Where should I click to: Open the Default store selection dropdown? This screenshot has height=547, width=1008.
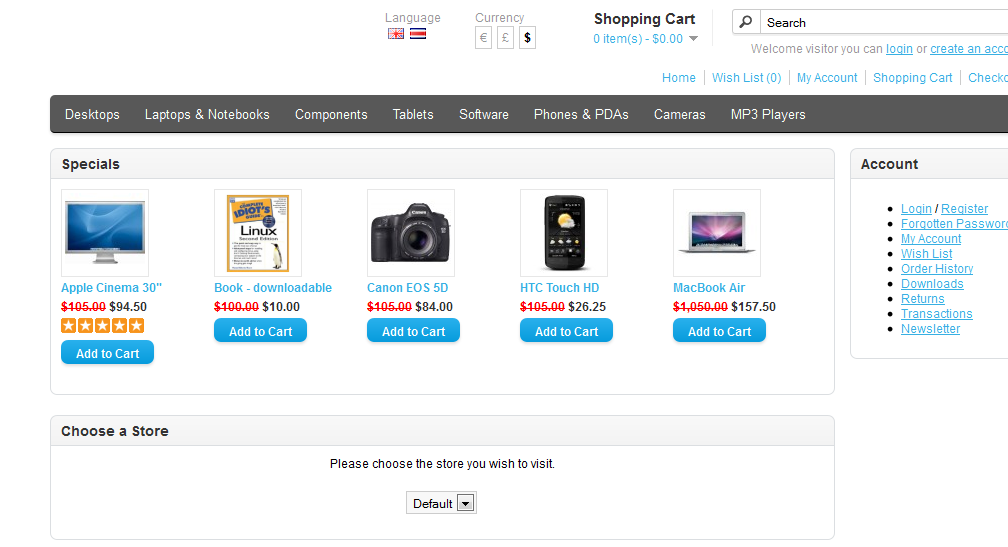click(x=441, y=503)
